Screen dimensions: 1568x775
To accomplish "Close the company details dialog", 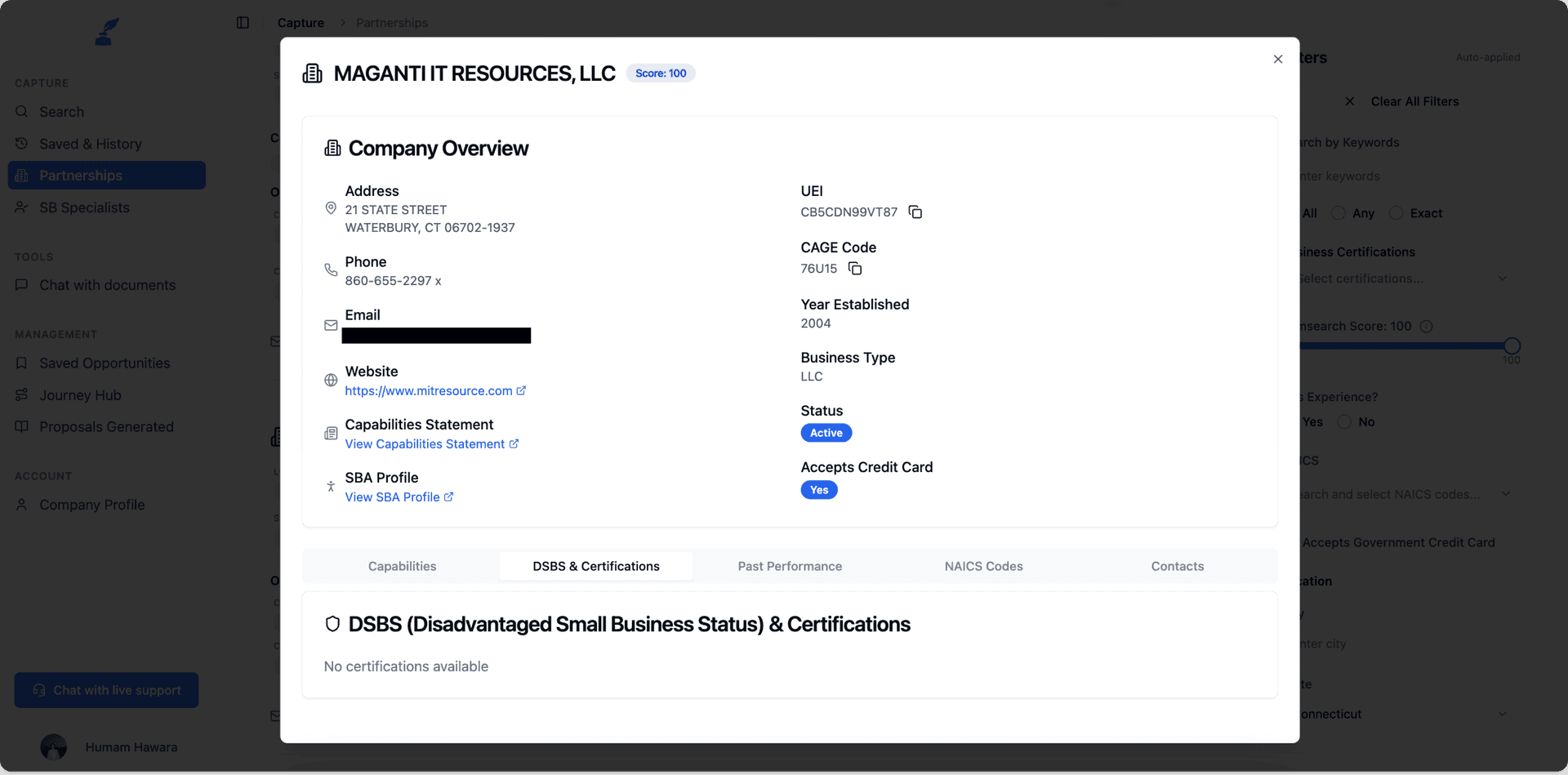I will (x=1277, y=59).
